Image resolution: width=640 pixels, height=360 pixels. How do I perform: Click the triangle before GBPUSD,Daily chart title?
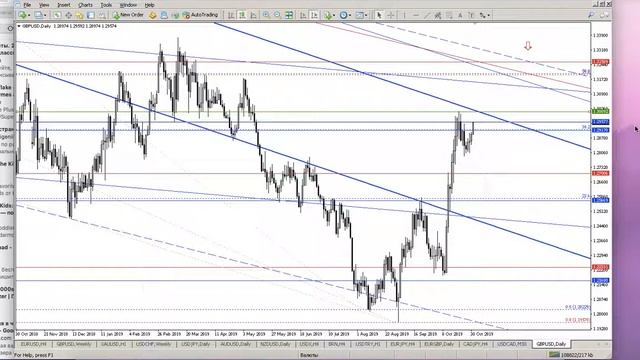[19, 26]
